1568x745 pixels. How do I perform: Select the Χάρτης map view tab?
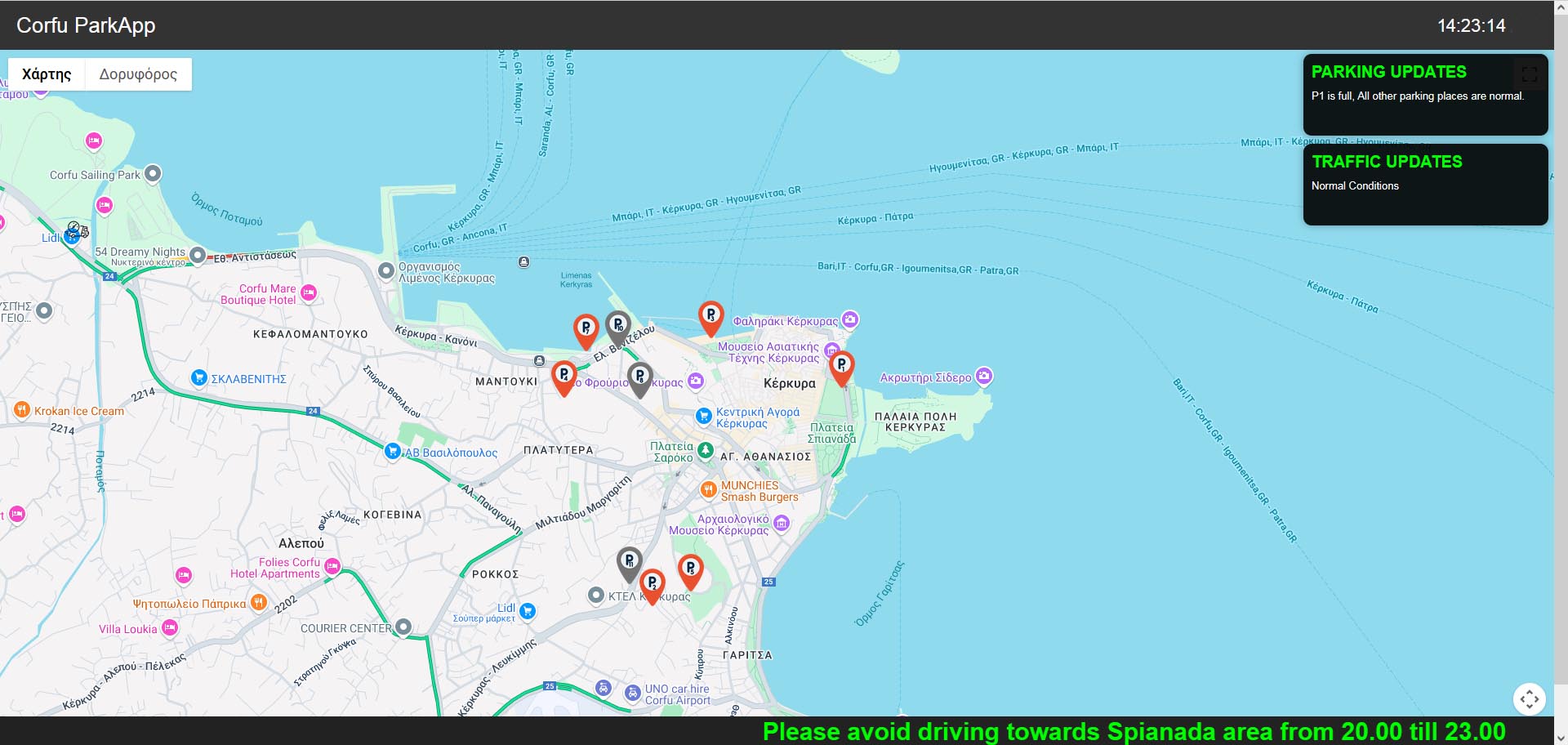(47, 74)
